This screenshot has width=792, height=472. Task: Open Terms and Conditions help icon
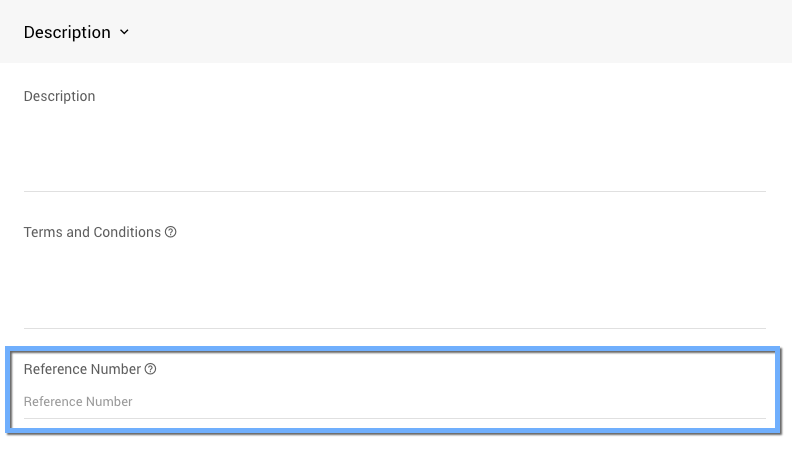tap(171, 232)
